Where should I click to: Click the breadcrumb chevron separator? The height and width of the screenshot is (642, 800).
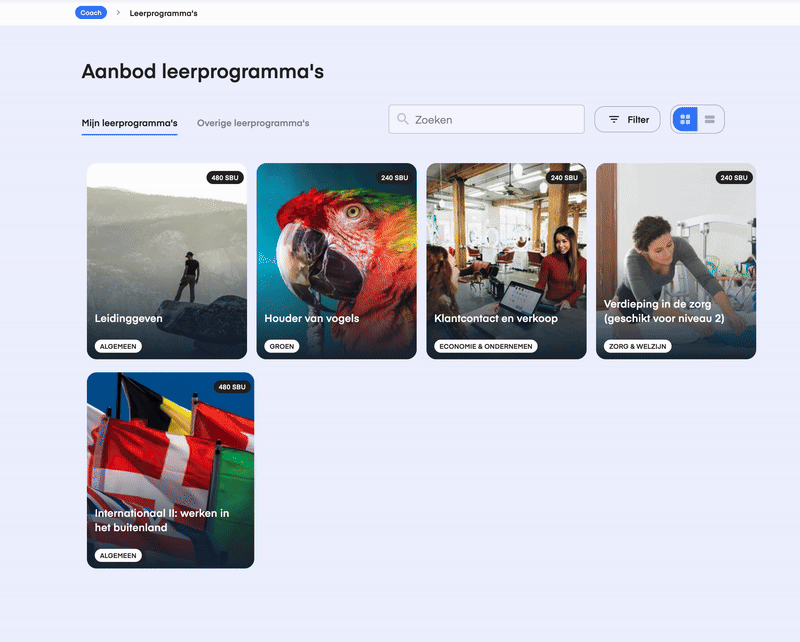click(x=118, y=13)
